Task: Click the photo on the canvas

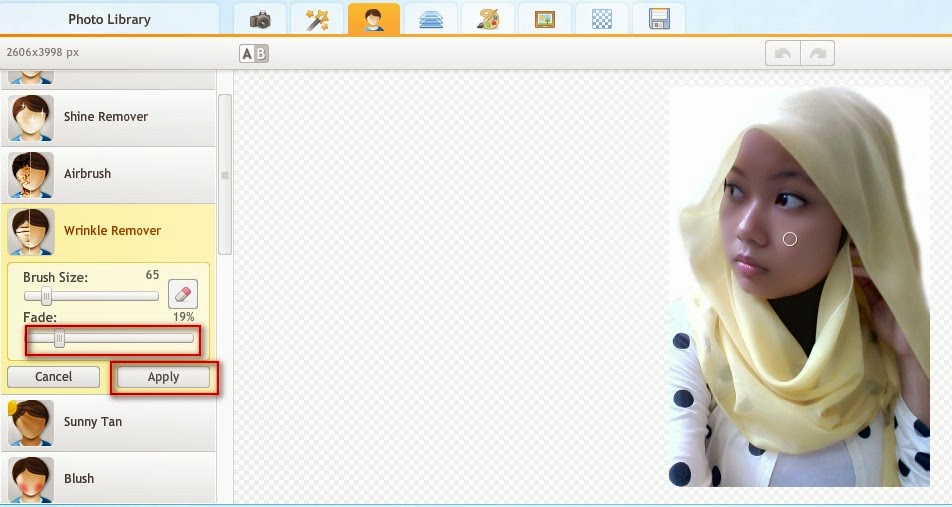Action: click(800, 287)
